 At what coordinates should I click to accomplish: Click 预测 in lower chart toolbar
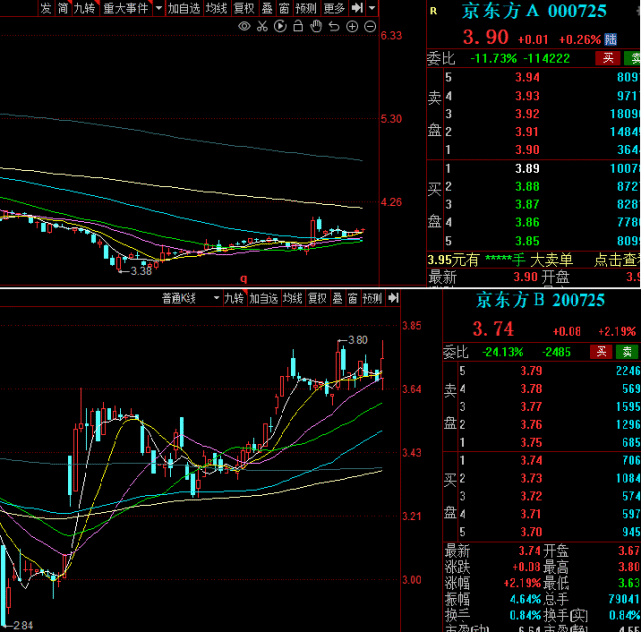point(372,298)
